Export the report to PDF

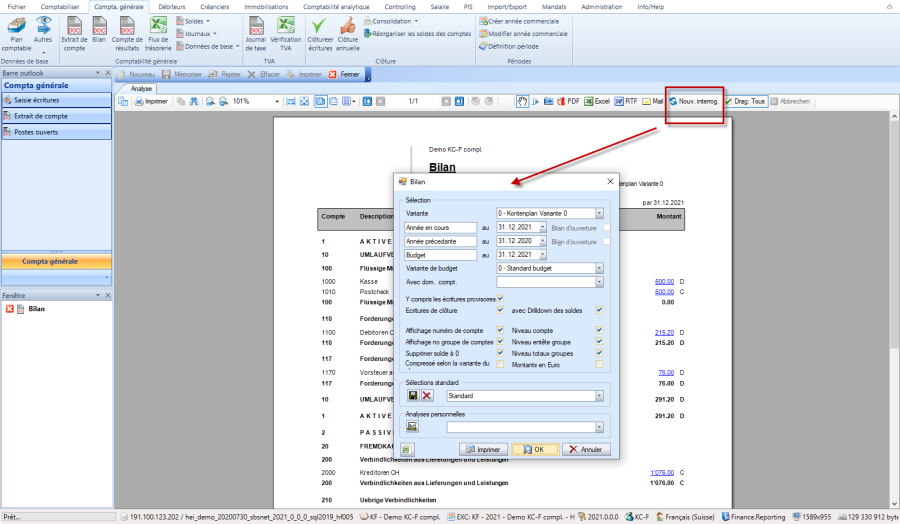(568, 101)
